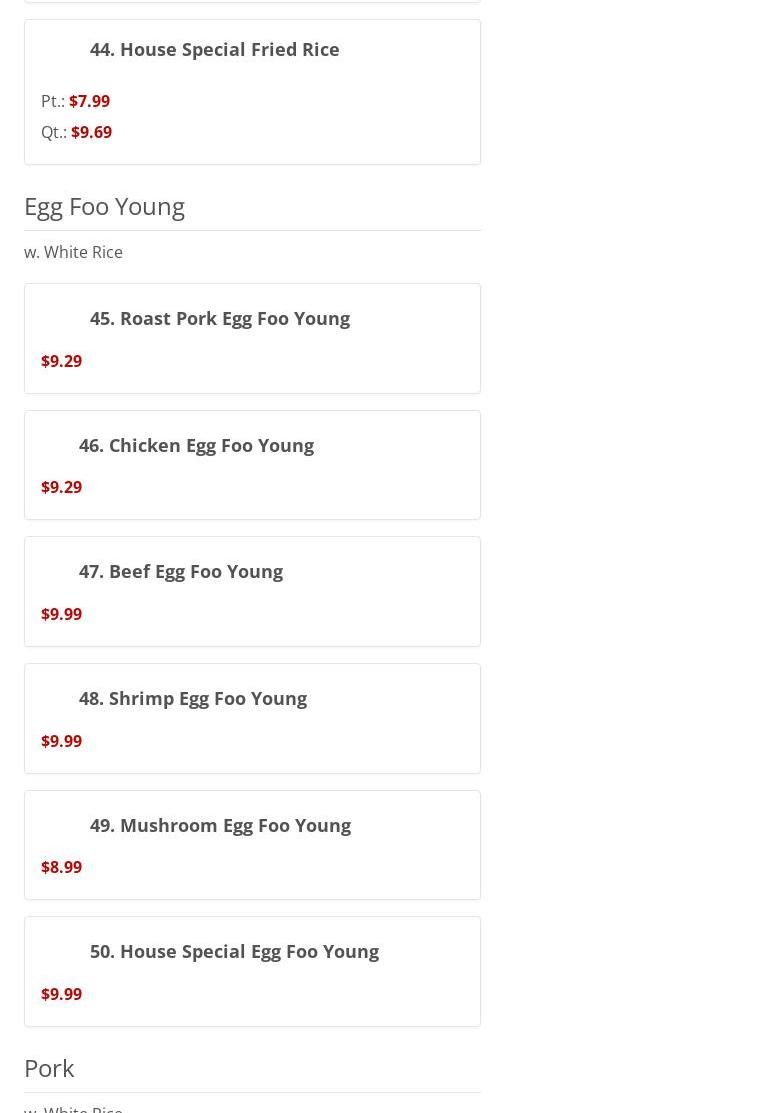This screenshot has width=770, height=1113.
Task: Open the Roast Pork Egg Foo Young item
Action: (x=219, y=318)
